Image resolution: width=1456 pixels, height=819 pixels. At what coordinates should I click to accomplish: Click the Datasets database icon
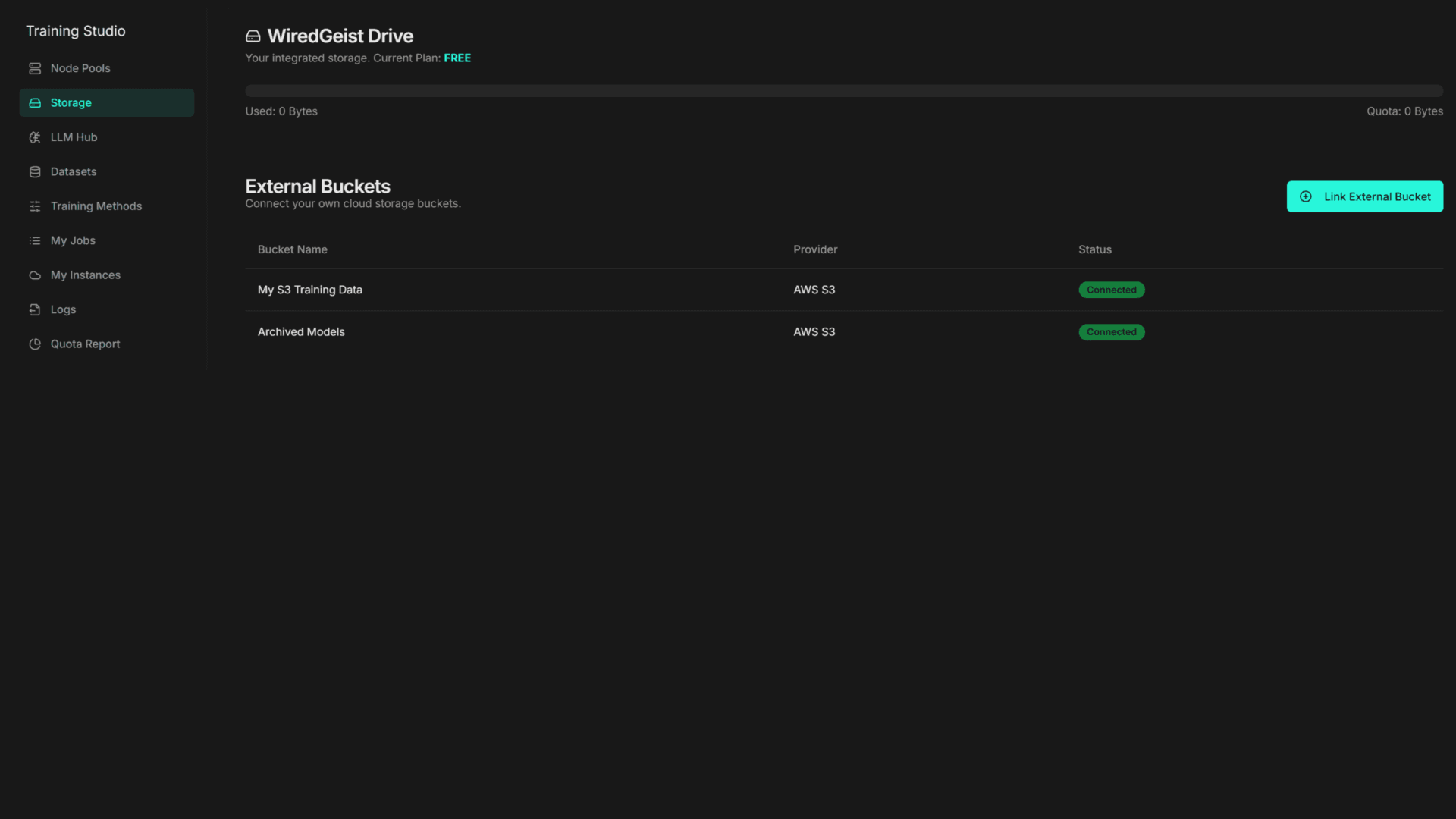pos(35,172)
